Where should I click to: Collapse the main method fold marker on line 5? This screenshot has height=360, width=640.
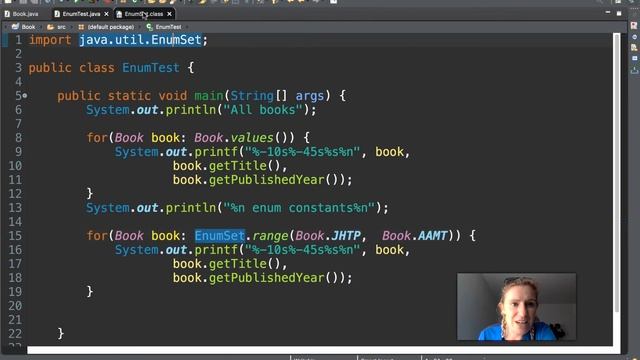tap(25, 96)
